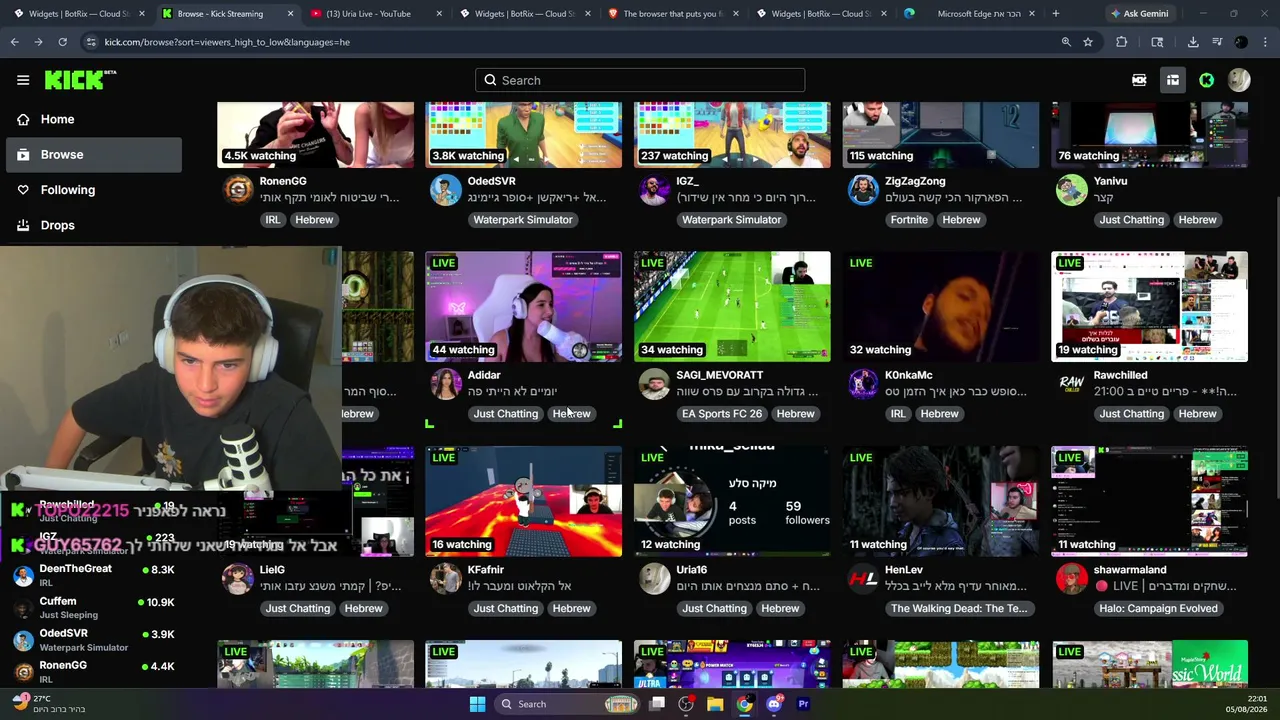Open the LielG channel name link
Viewport: 1280px width, 720px height.
272,570
